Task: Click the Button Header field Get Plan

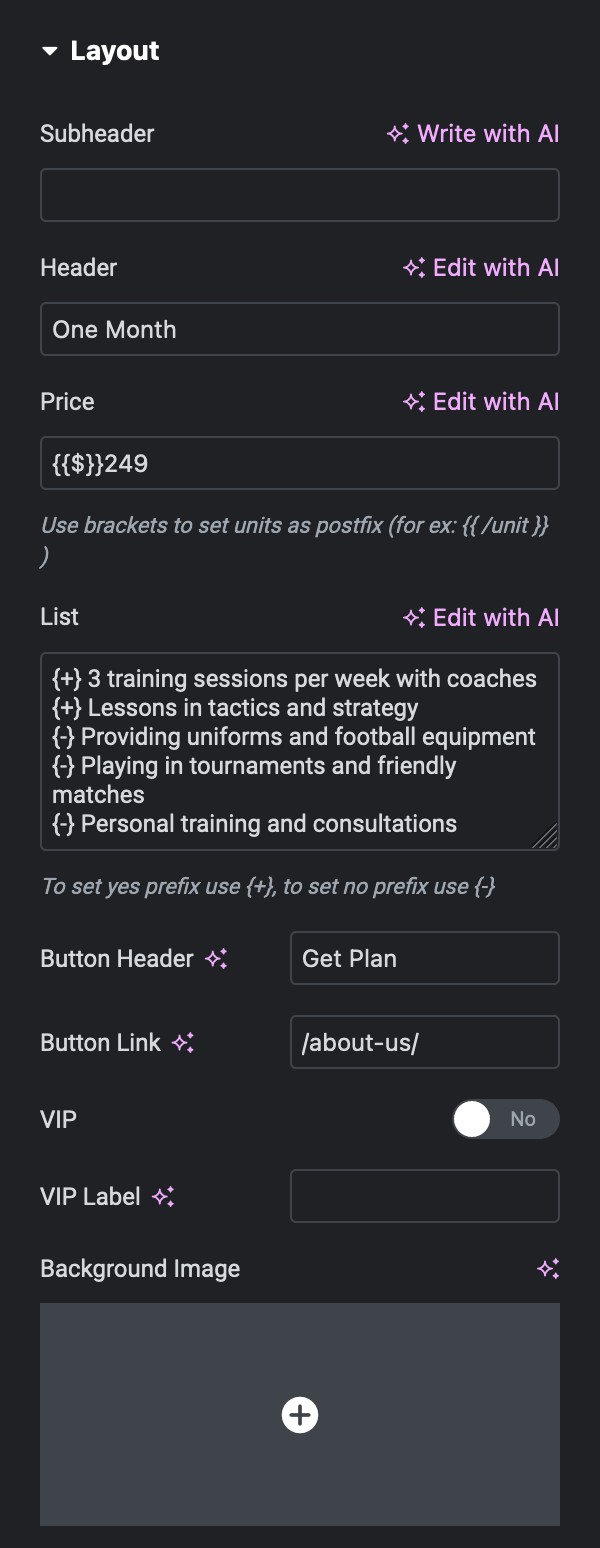Action: pos(425,958)
